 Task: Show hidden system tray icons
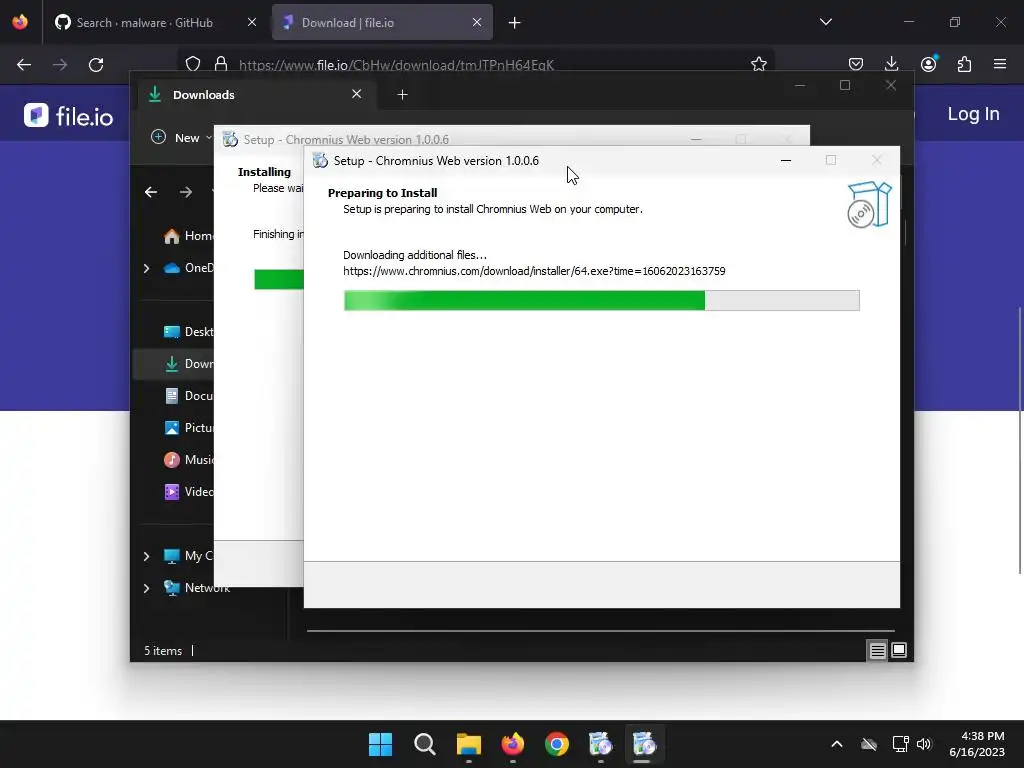coord(837,744)
